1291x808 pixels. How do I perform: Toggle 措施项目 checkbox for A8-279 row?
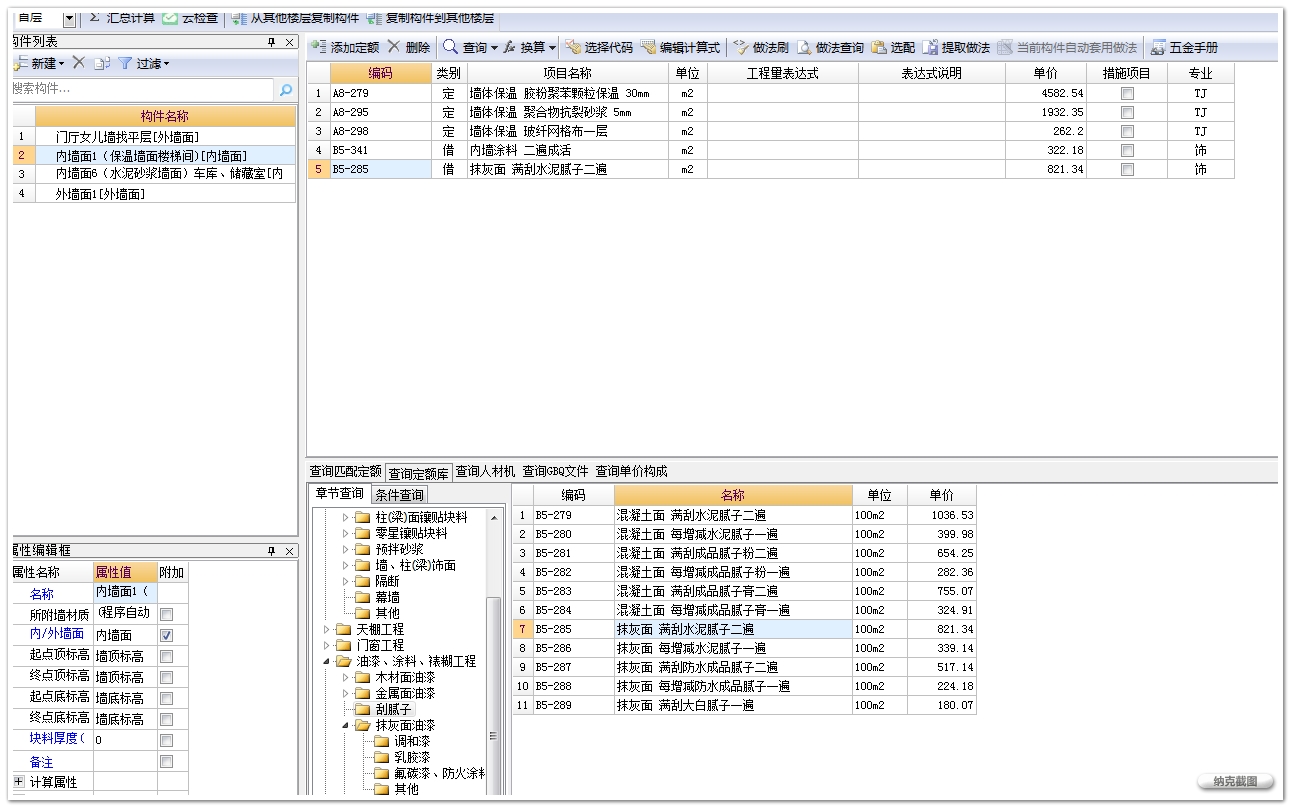point(1127,93)
